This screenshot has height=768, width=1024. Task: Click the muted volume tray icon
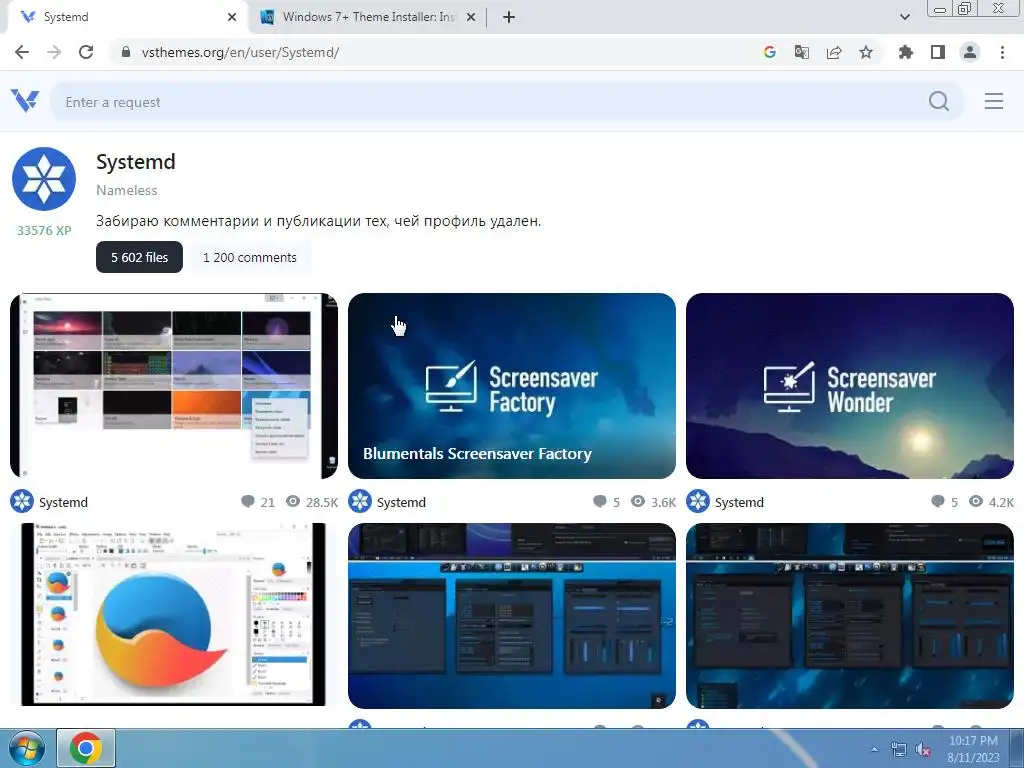pyautogui.click(x=923, y=749)
